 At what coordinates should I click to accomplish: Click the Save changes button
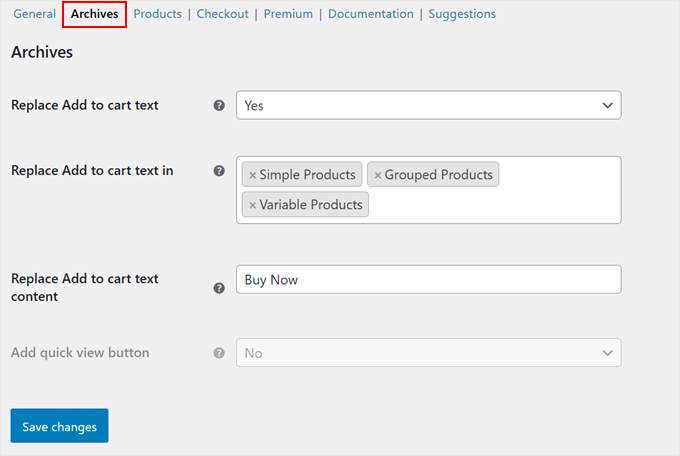pyautogui.click(x=59, y=426)
